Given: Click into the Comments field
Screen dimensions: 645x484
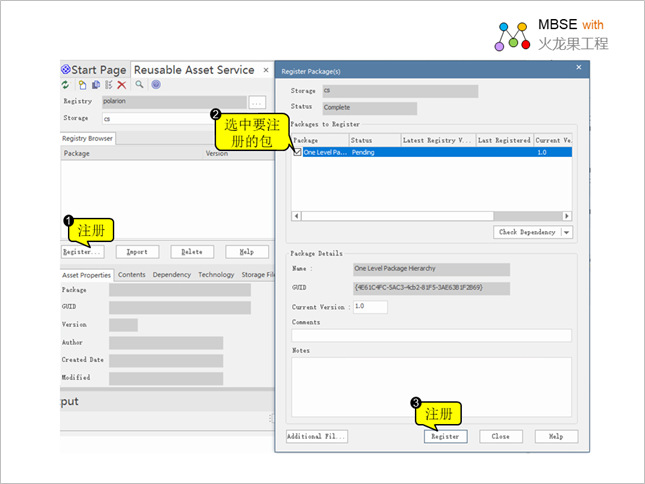Looking at the screenshot, I should pos(431,335).
